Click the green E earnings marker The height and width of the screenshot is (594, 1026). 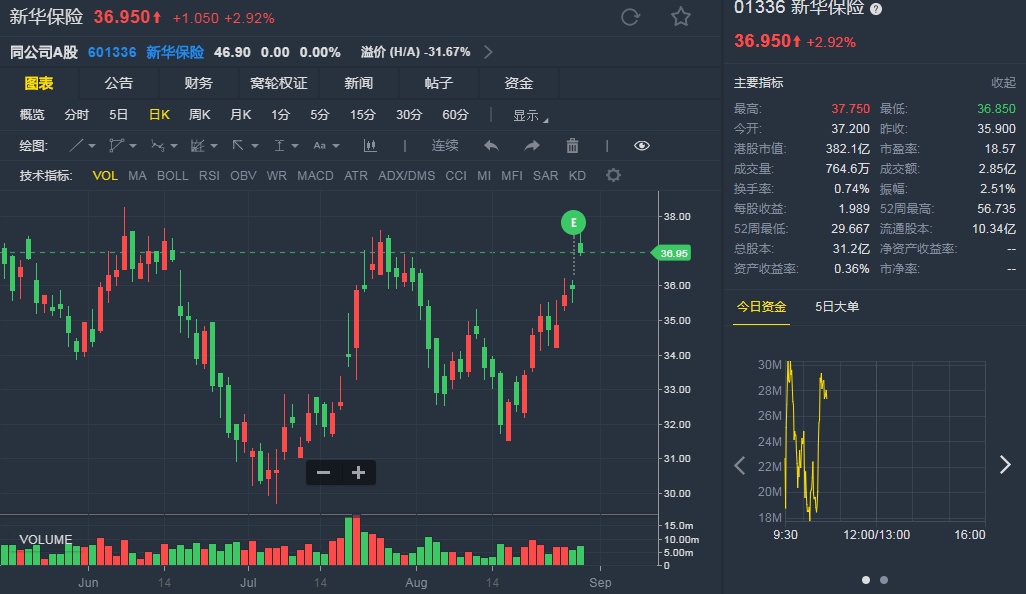574,221
